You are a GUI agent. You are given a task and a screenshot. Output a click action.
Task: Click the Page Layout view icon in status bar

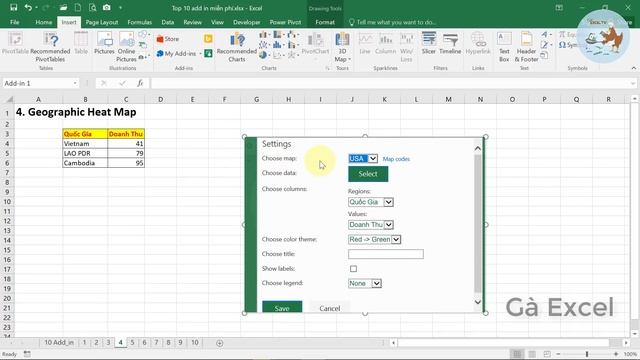pos(532,354)
